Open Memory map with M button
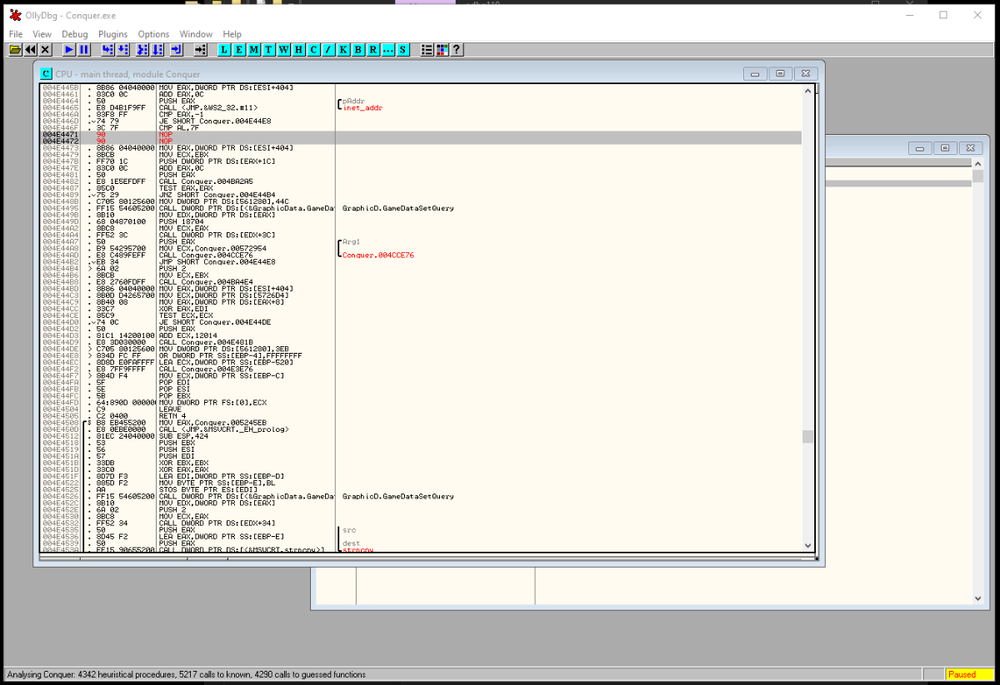Screen dimensions: 1000x685 254,49
